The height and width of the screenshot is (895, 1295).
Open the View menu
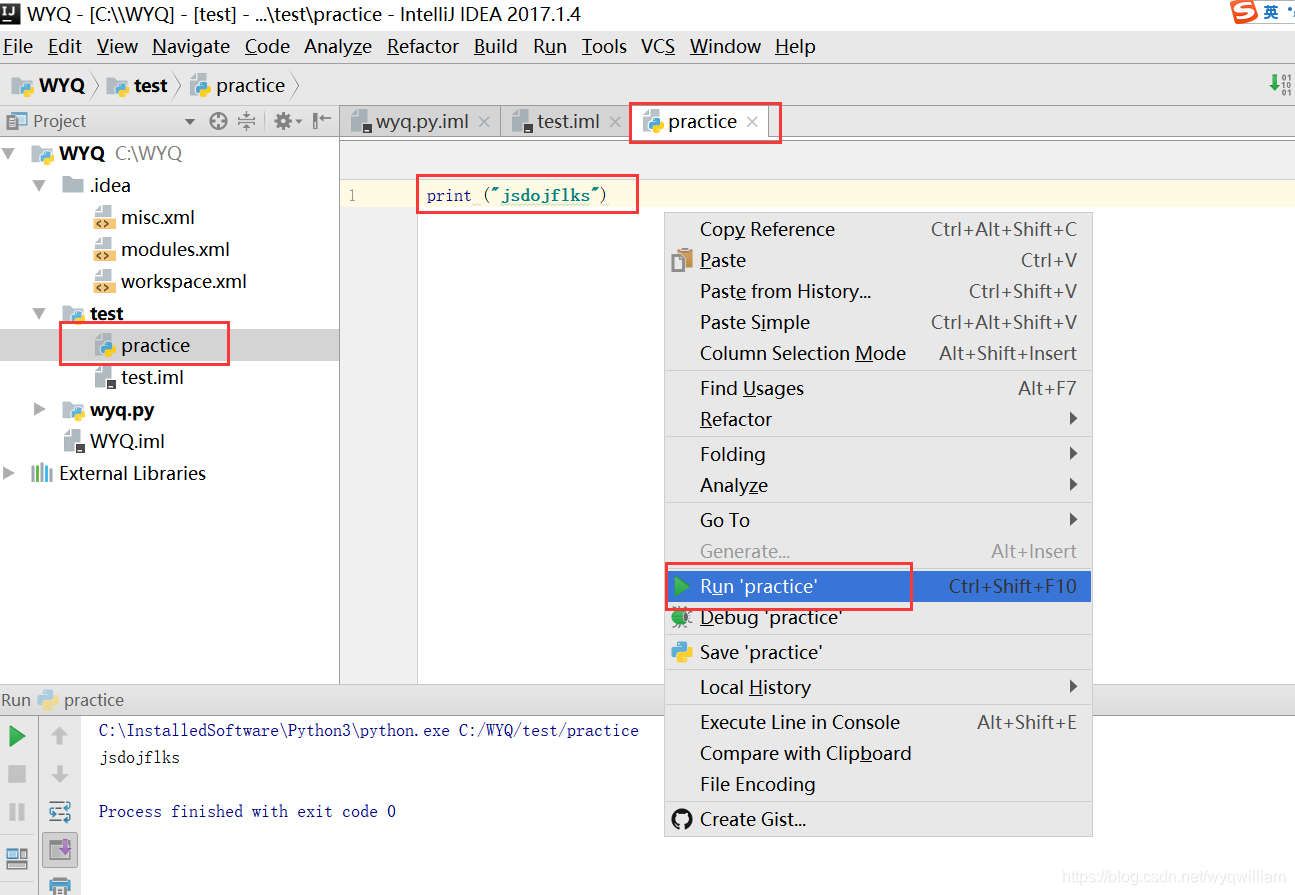coord(117,47)
